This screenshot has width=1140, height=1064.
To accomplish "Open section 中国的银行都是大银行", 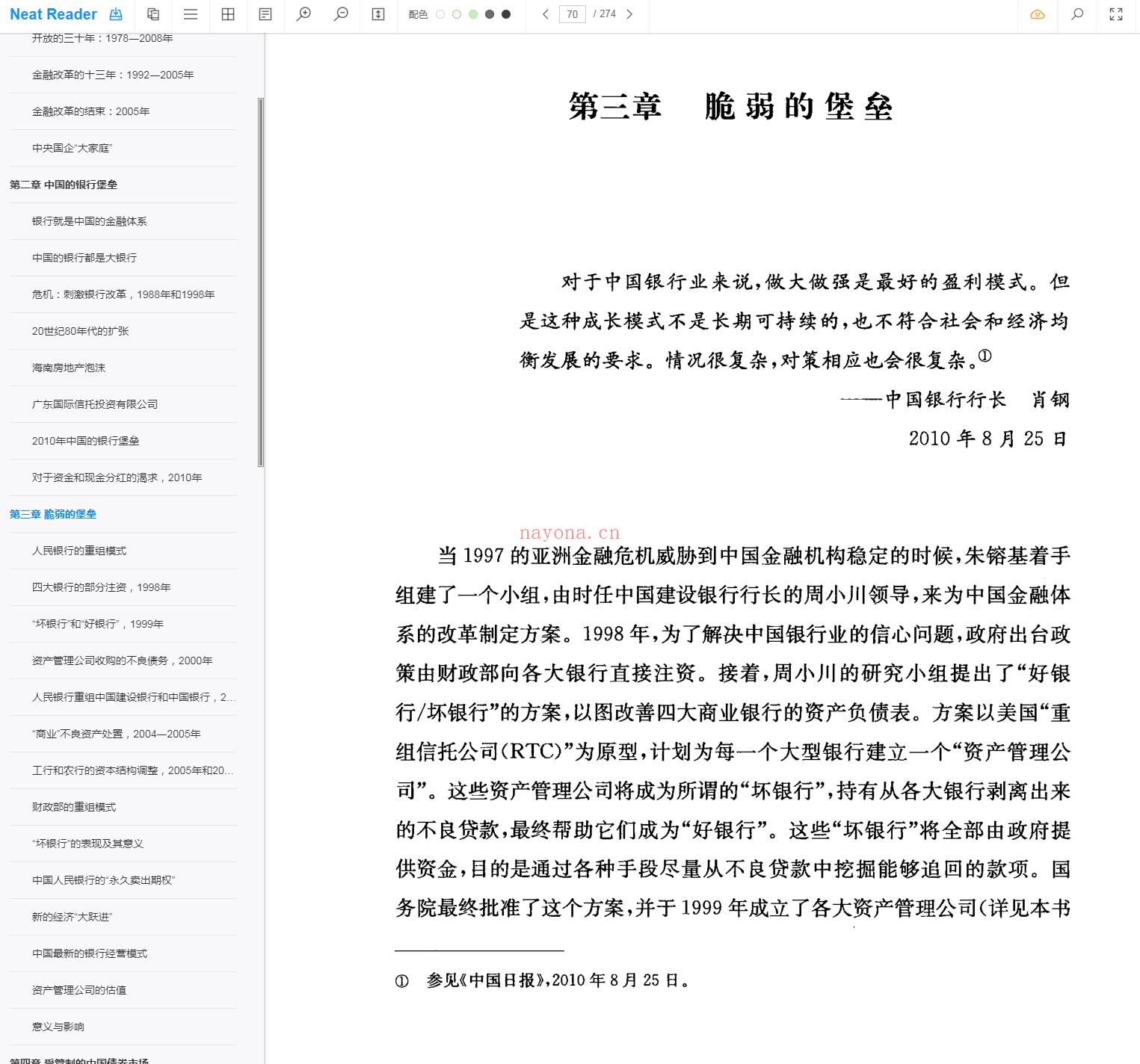I will click(84, 258).
